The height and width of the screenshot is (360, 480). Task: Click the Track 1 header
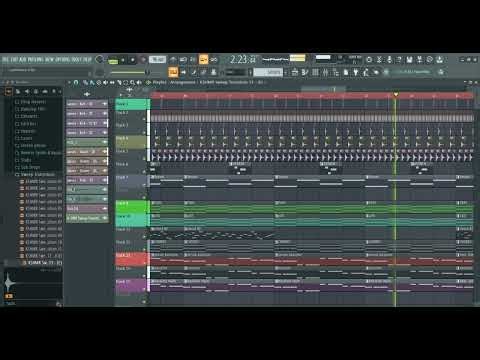coord(132,104)
